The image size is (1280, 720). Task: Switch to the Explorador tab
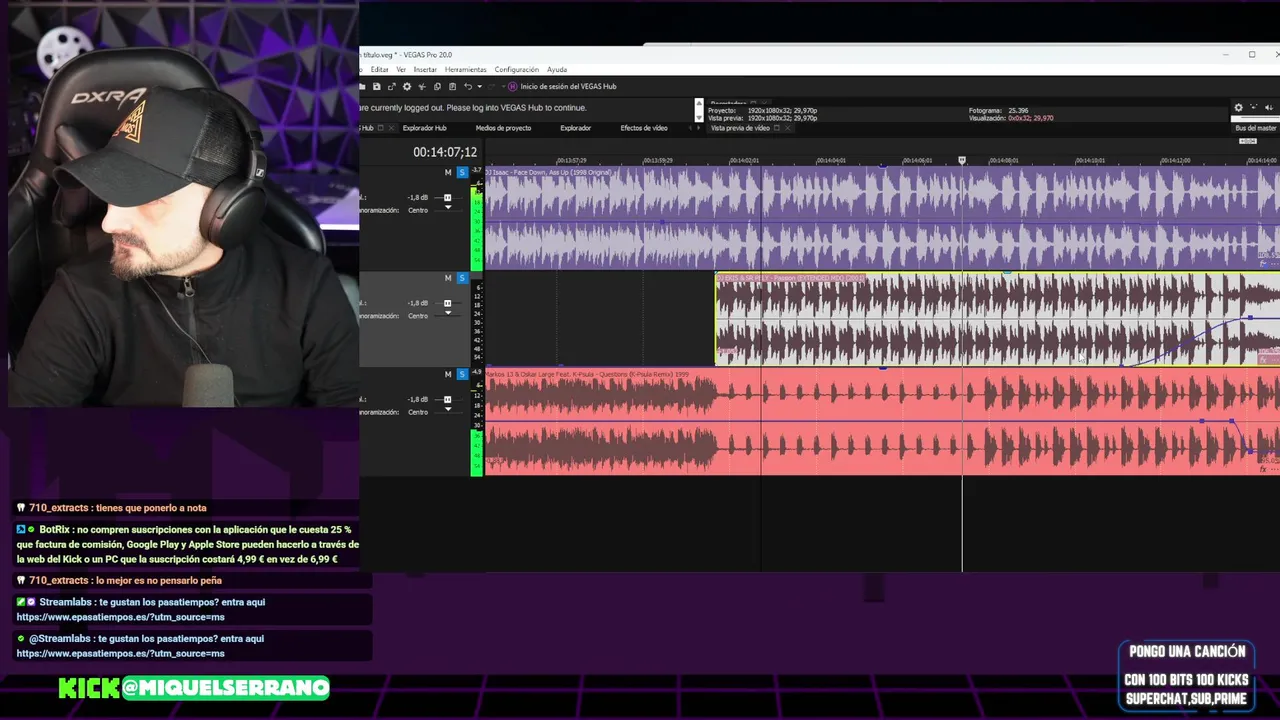coord(576,128)
